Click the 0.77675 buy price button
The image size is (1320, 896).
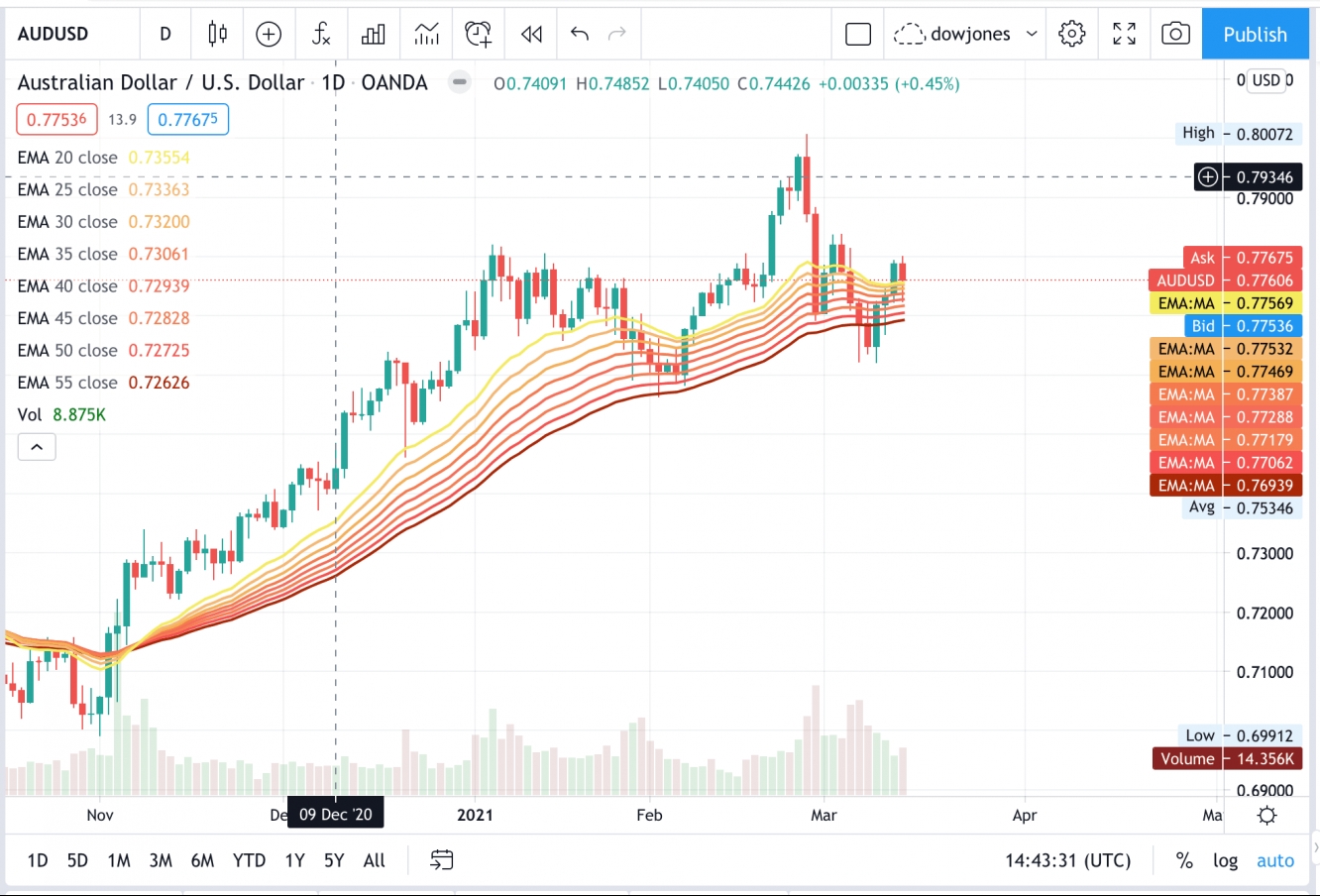[188, 119]
